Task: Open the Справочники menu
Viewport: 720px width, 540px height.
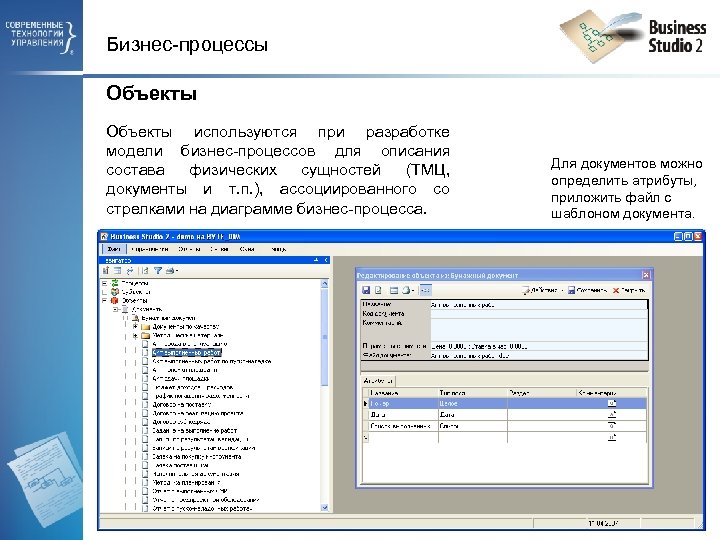Action: coord(150,249)
